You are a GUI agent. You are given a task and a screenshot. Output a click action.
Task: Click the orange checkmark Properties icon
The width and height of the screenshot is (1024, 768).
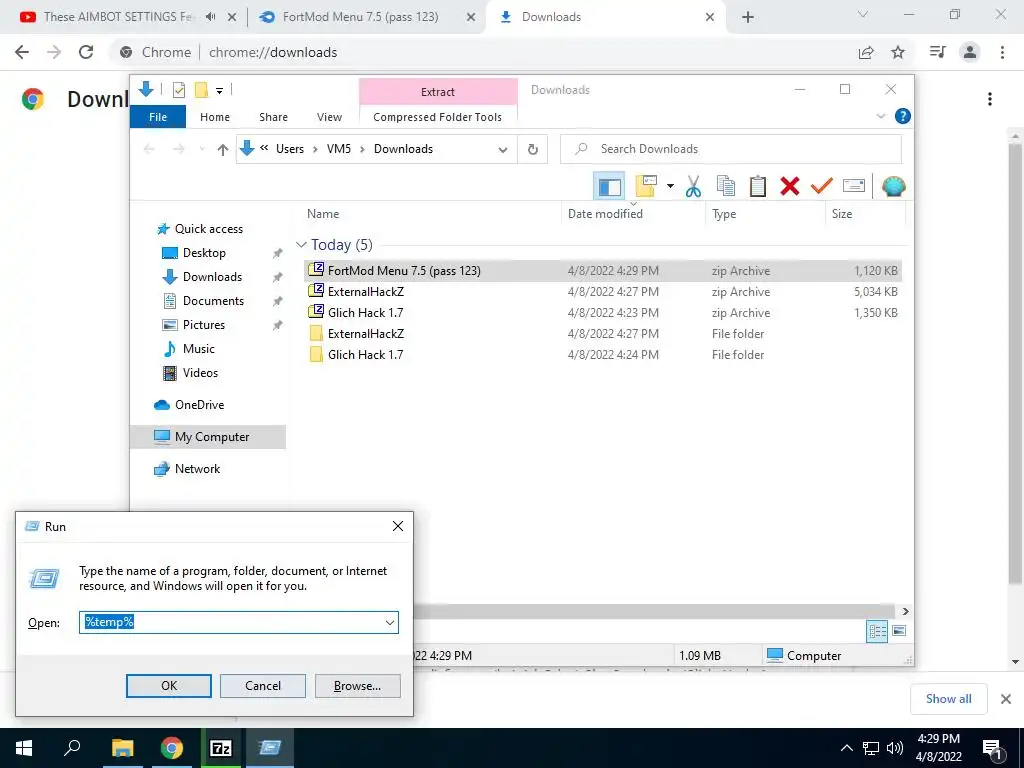point(822,187)
